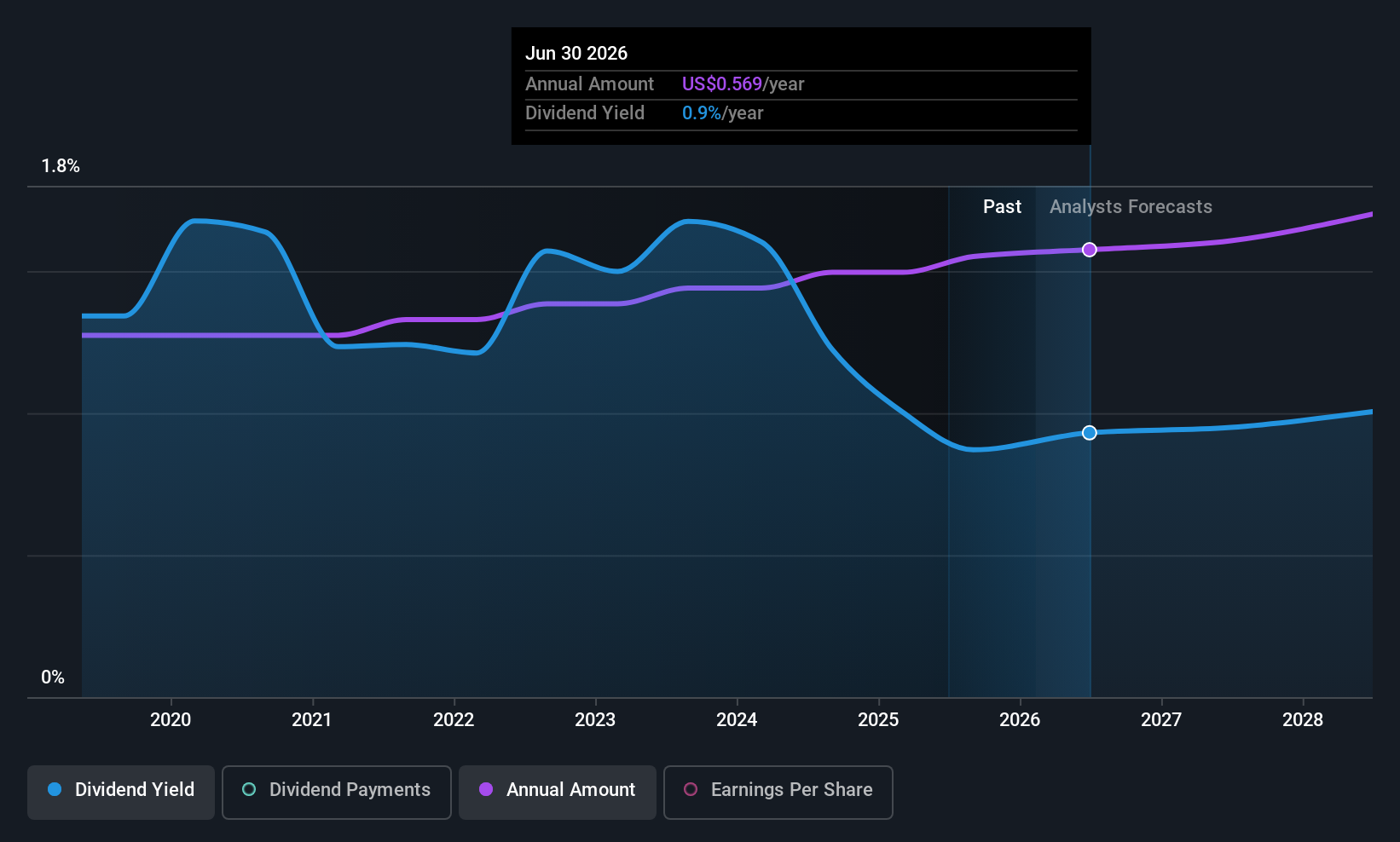This screenshot has width=1400, height=842.
Task: Click the 0% y-axis label
Action: tap(53, 678)
